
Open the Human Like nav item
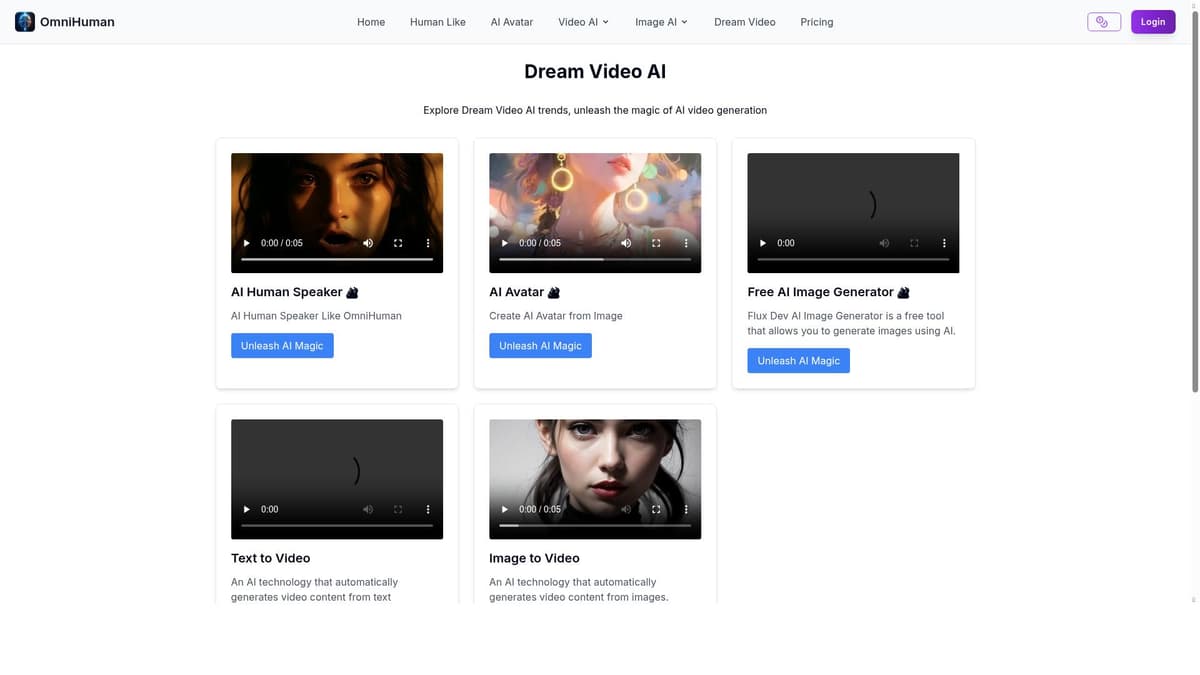point(437,22)
